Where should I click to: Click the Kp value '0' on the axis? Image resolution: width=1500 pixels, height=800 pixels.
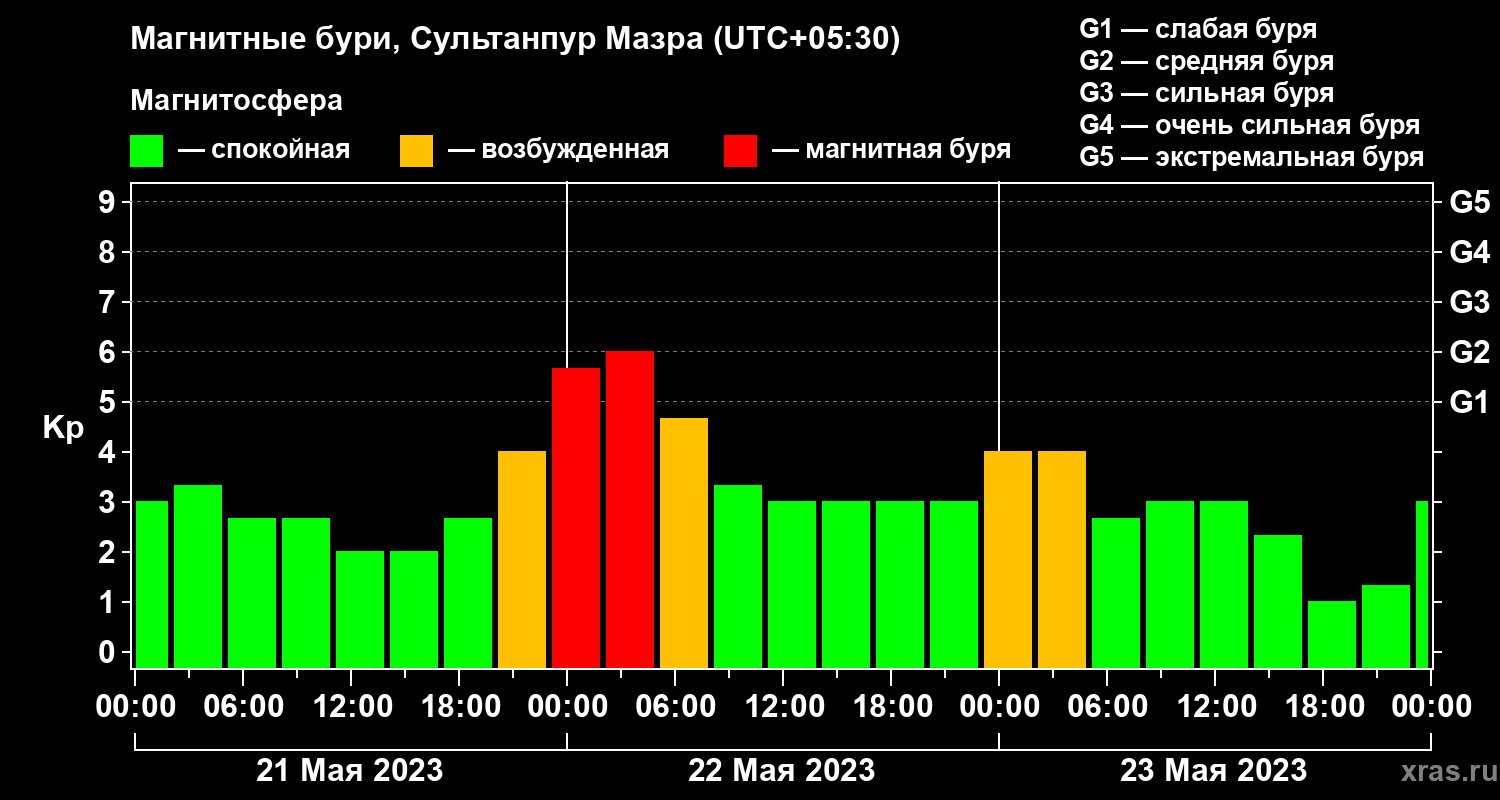tap(109, 652)
